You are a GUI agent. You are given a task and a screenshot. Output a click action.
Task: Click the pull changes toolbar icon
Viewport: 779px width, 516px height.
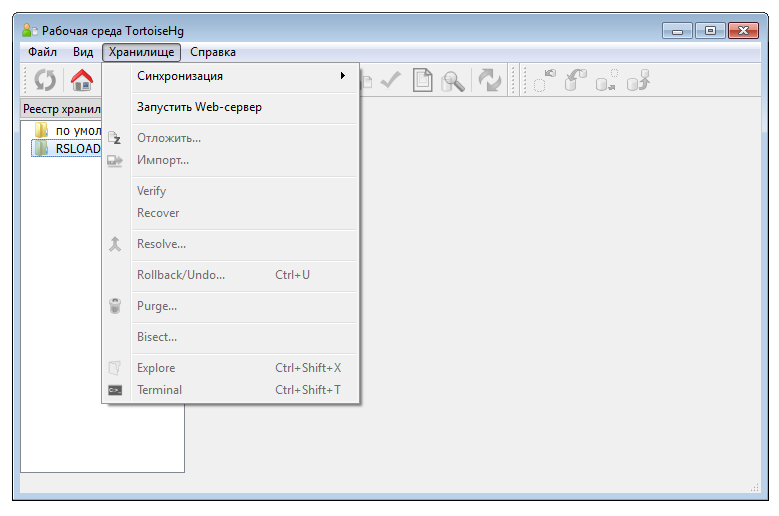(575, 80)
